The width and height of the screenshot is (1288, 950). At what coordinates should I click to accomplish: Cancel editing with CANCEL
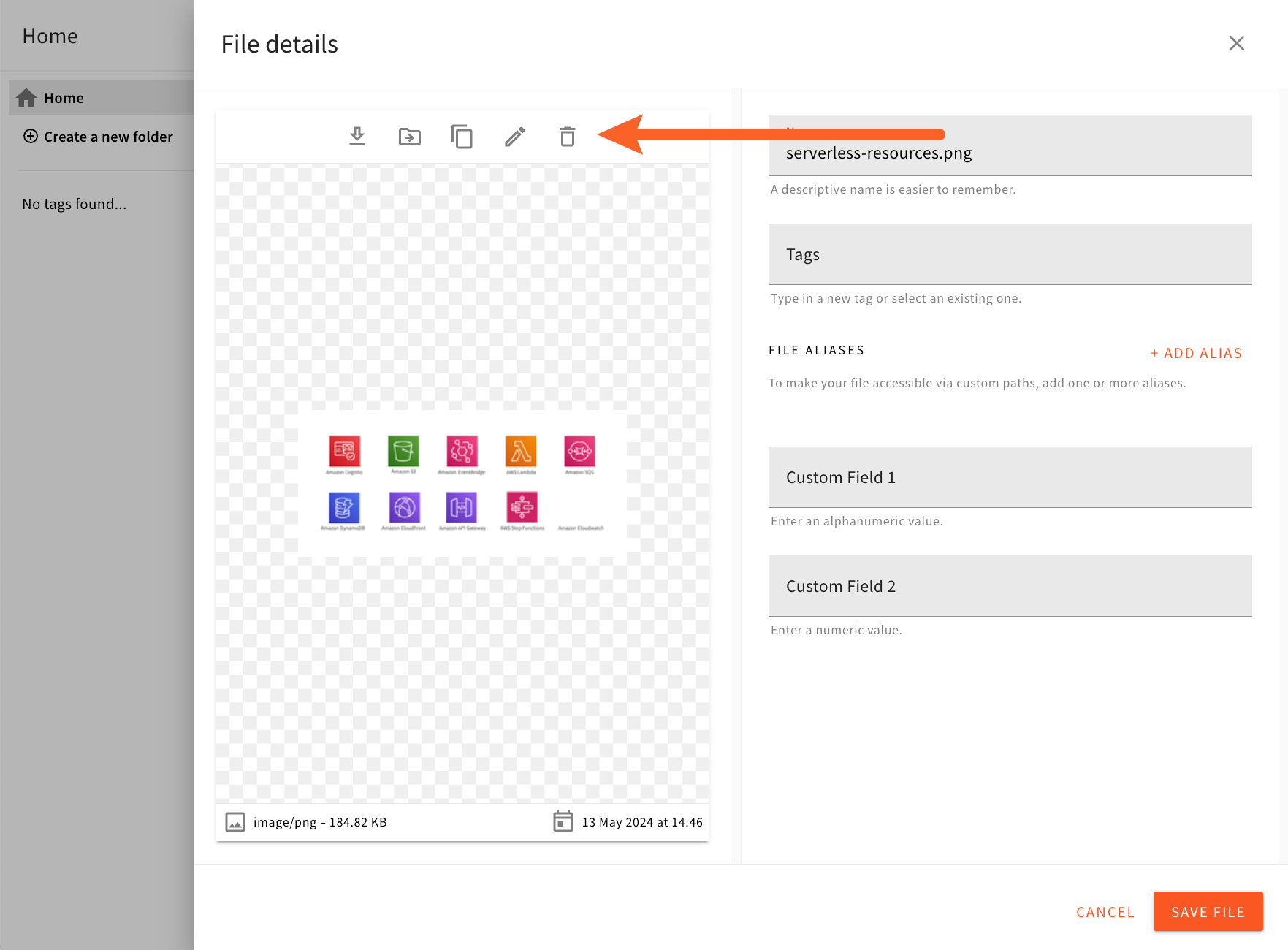[1105, 911]
